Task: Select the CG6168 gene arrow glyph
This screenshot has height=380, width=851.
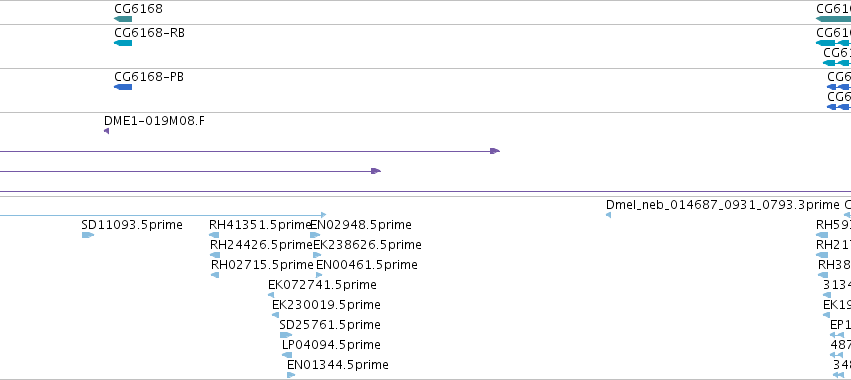Action: (x=123, y=19)
